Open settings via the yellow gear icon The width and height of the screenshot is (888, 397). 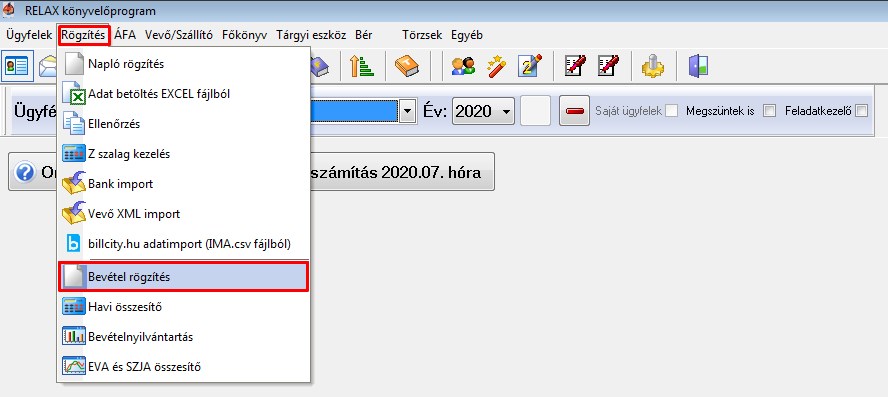tap(652, 66)
